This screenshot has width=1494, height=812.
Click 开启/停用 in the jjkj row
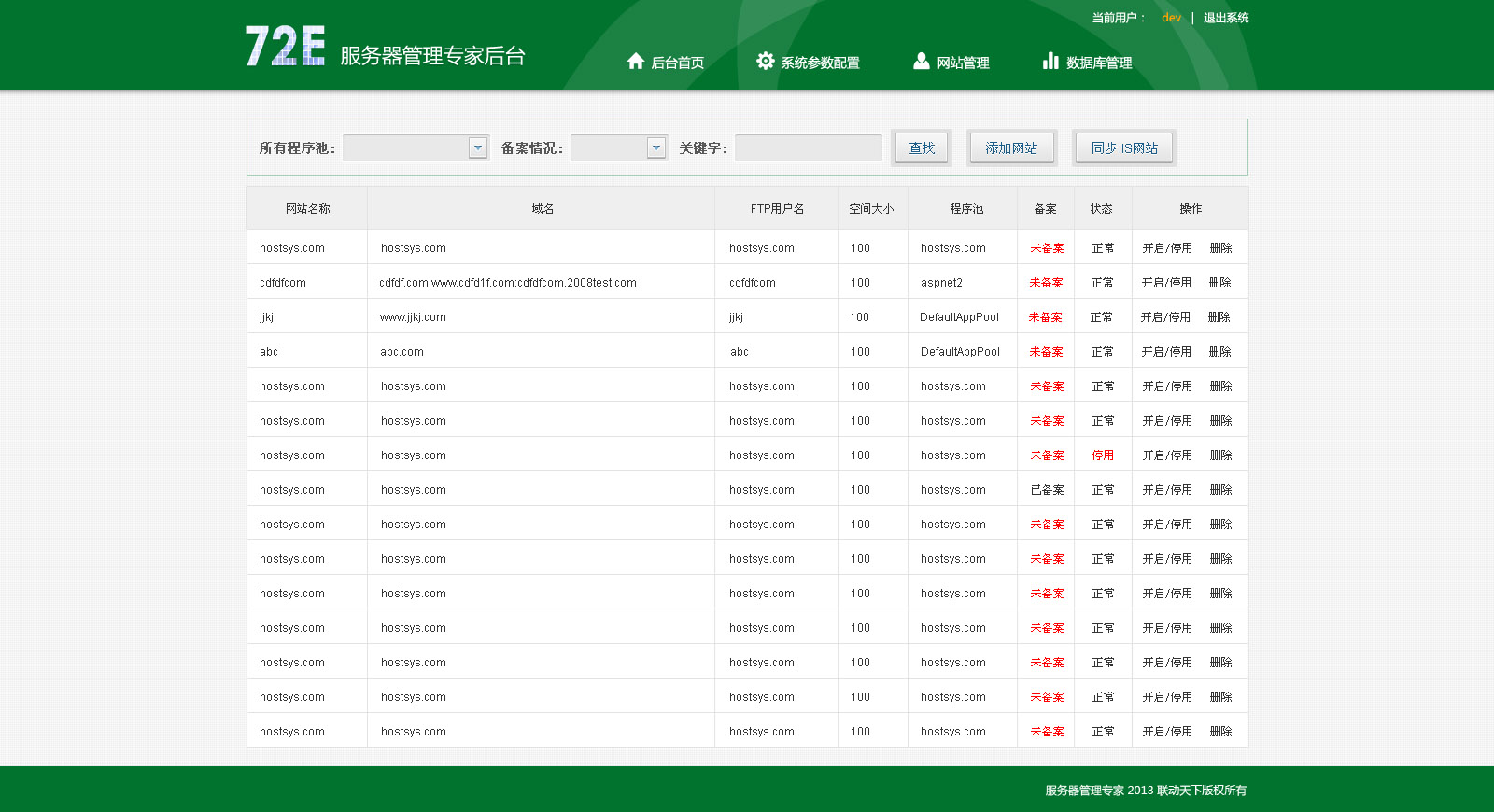pos(1165,317)
